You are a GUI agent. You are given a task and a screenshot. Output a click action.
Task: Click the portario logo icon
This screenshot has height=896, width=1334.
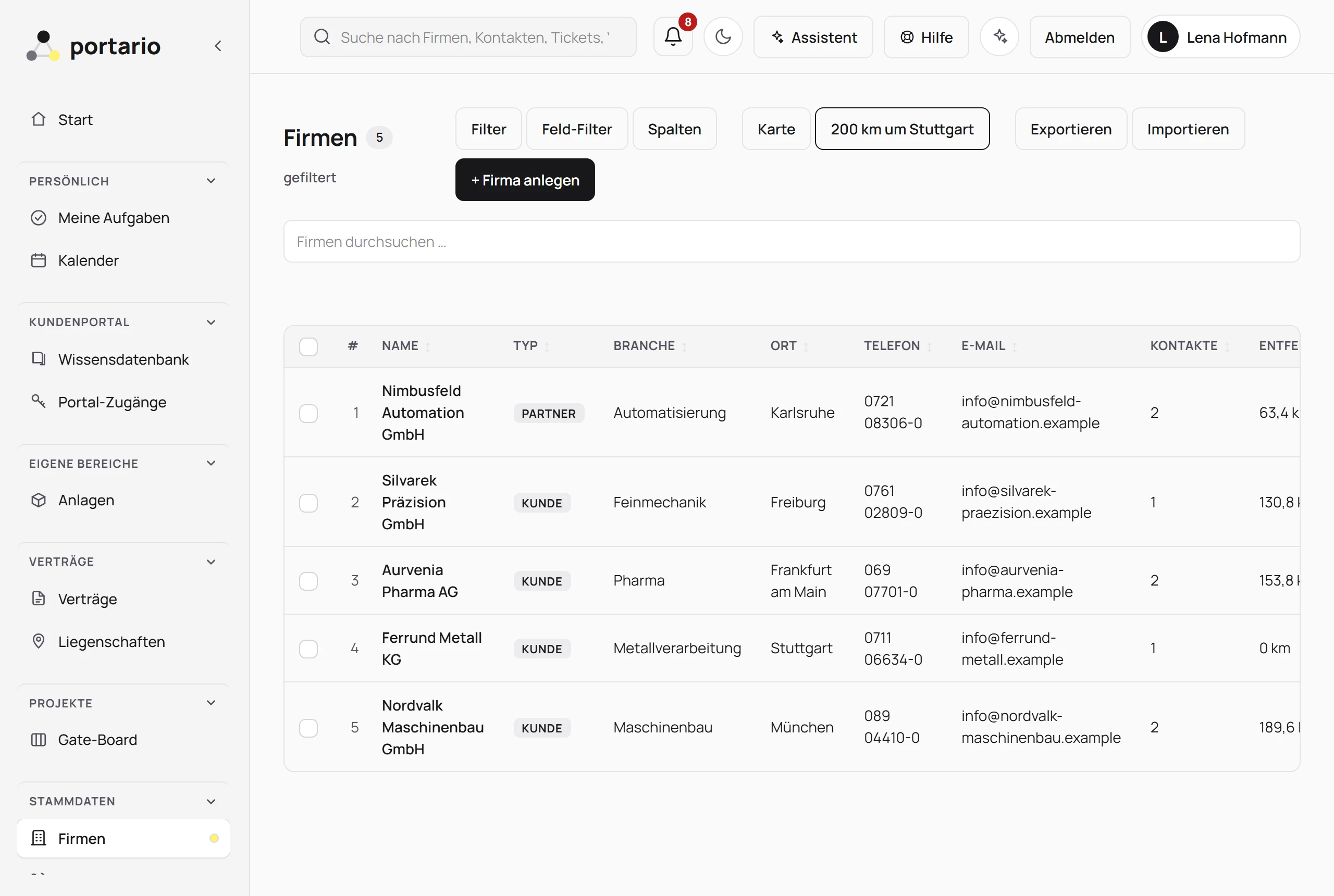[x=43, y=46]
